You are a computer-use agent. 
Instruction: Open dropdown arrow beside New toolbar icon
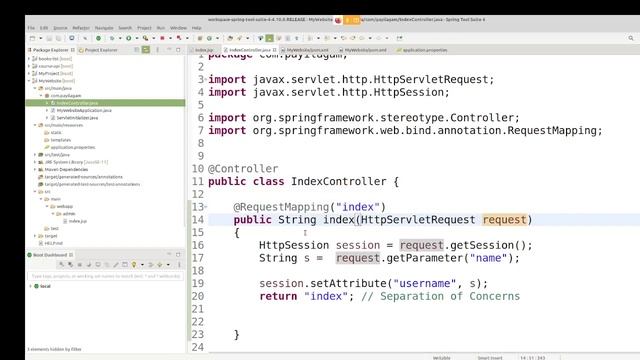point(40,38)
